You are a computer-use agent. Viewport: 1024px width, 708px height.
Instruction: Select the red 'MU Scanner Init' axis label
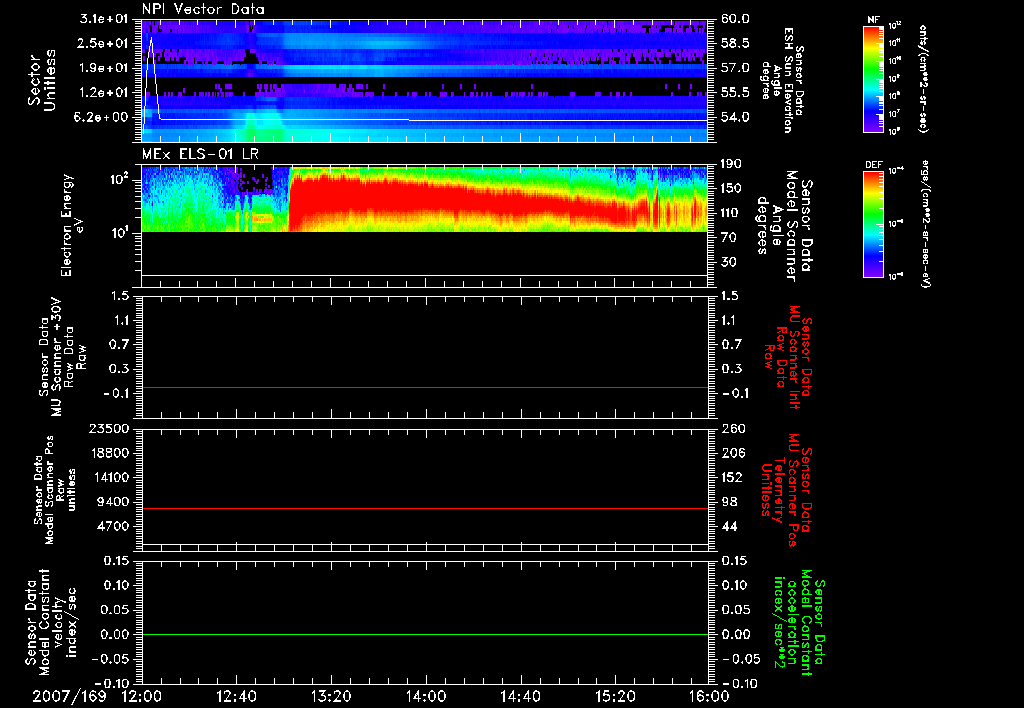[x=787, y=357]
